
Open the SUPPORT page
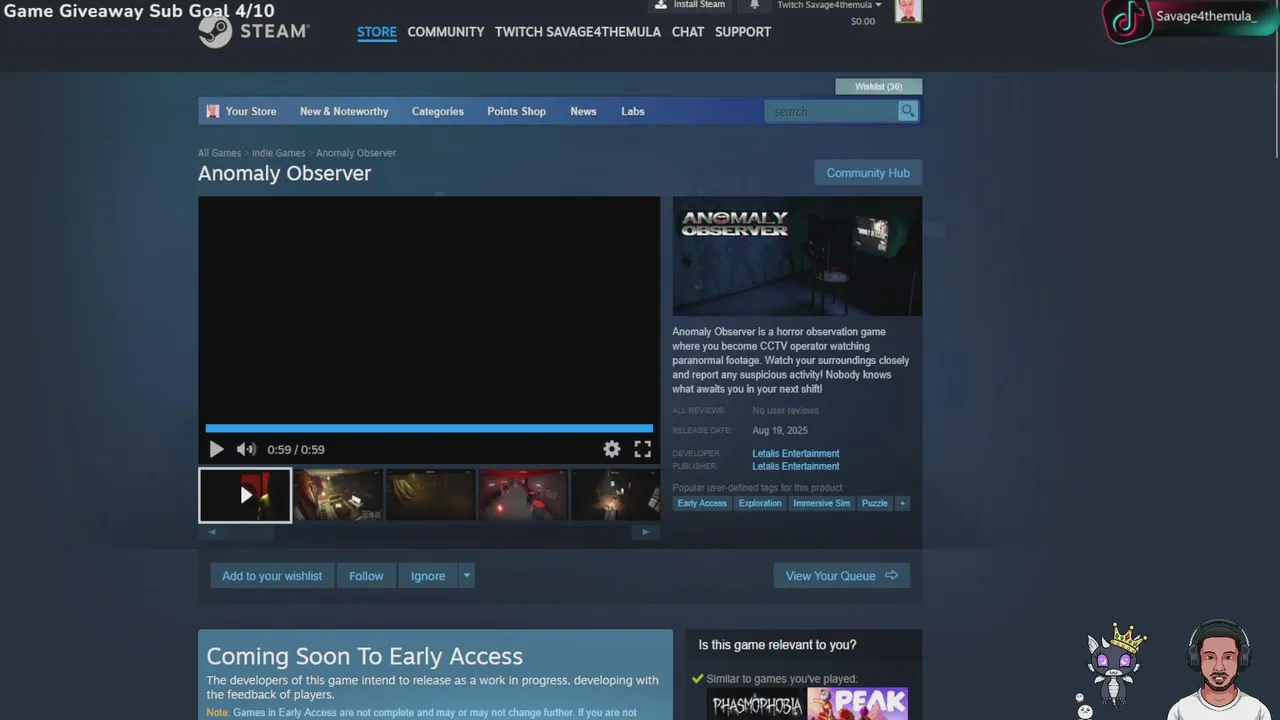point(743,32)
